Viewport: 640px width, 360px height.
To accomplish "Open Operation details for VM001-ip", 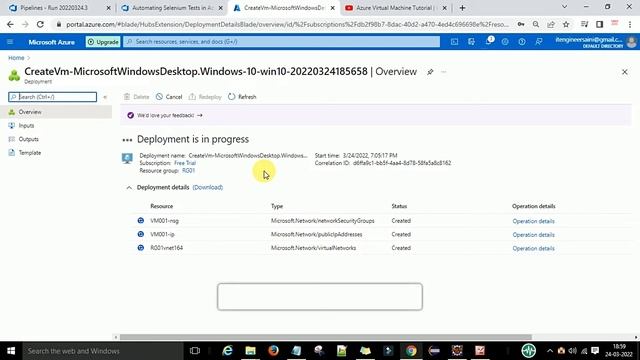I will [x=533, y=235].
